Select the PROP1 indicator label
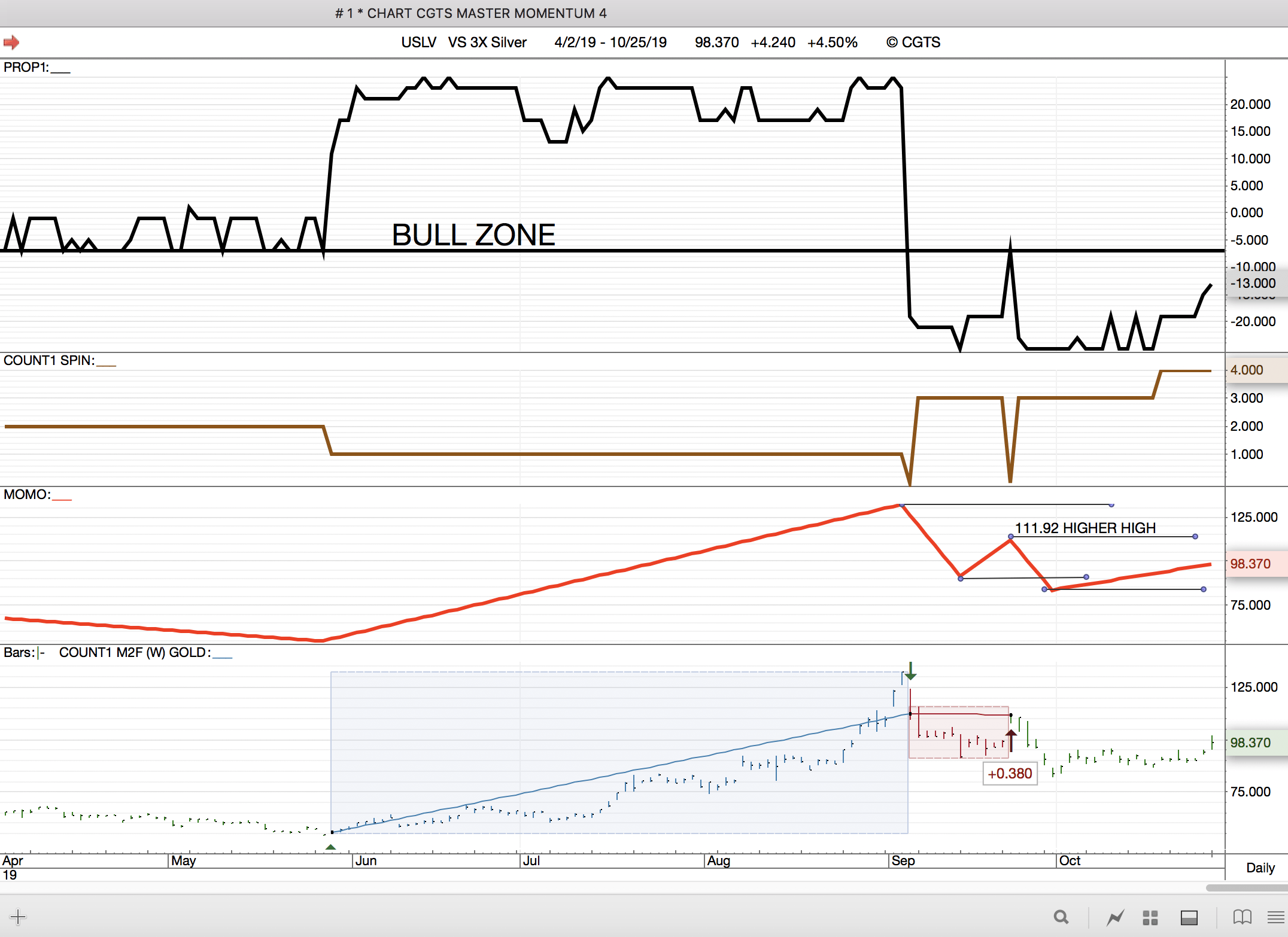 [26, 68]
